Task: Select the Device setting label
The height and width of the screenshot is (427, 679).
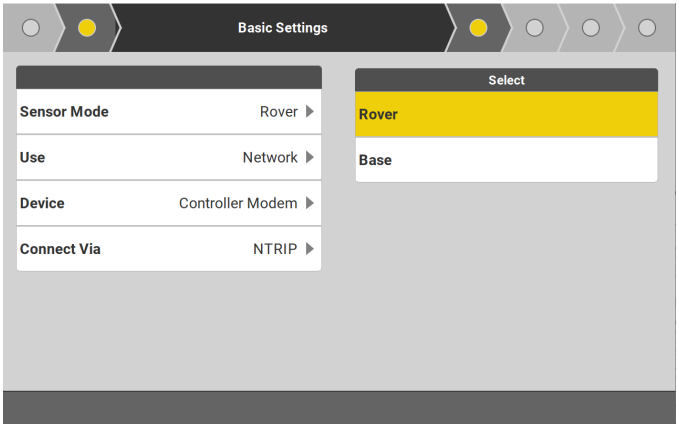Action: pyautogui.click(x=42, y=204)
